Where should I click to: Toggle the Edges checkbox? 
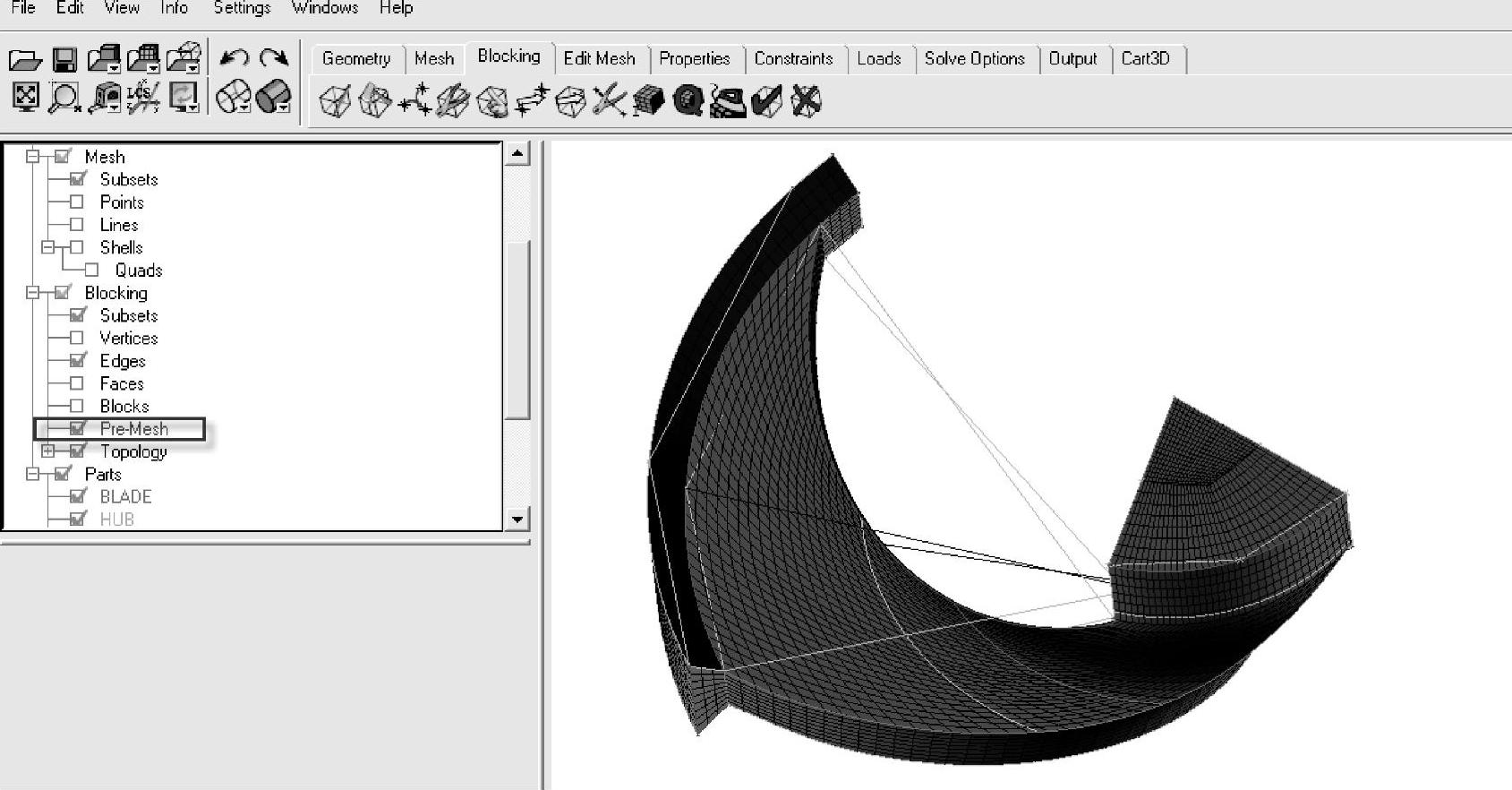coord(78,360)
